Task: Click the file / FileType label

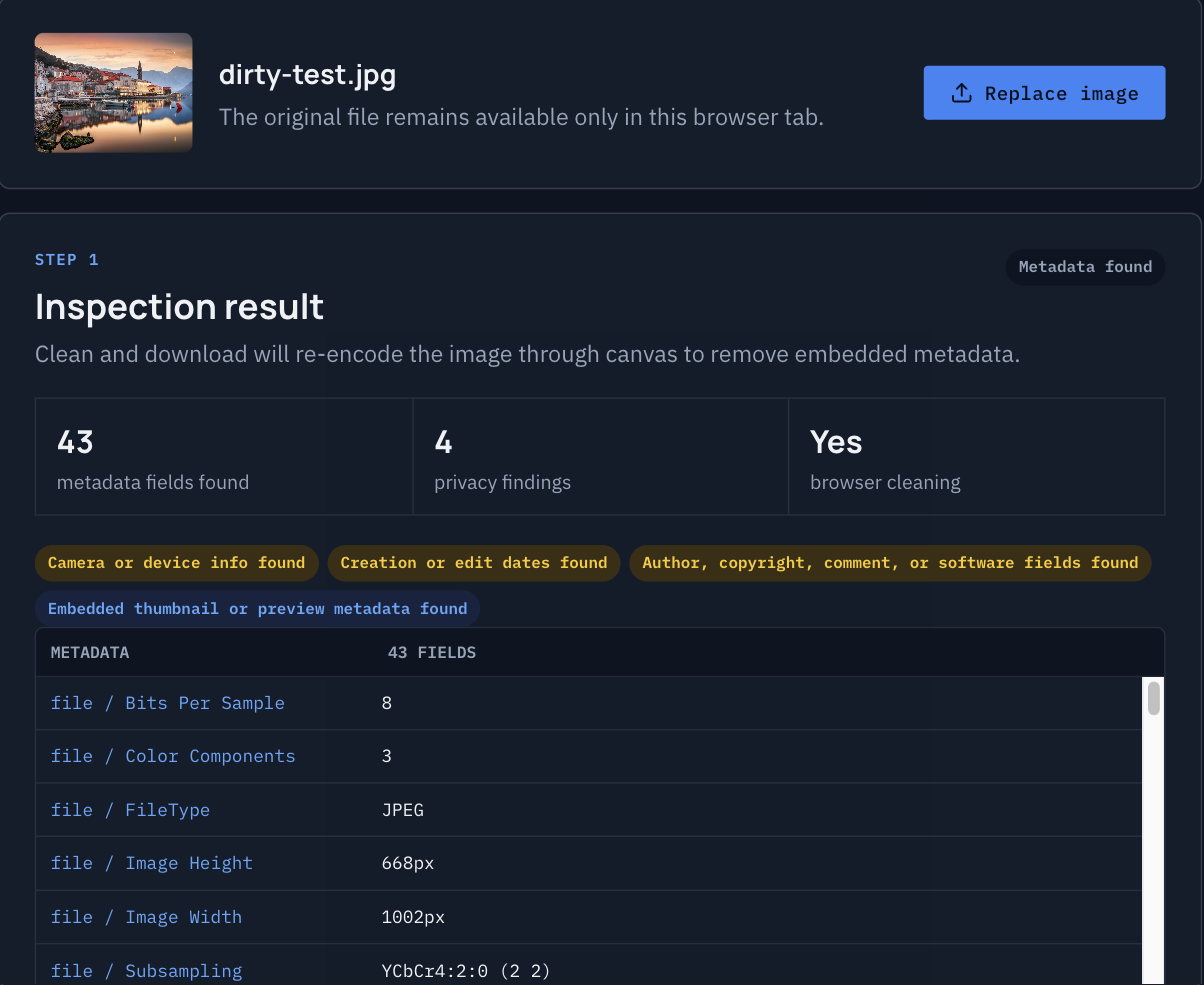Action: coord(131,810)
